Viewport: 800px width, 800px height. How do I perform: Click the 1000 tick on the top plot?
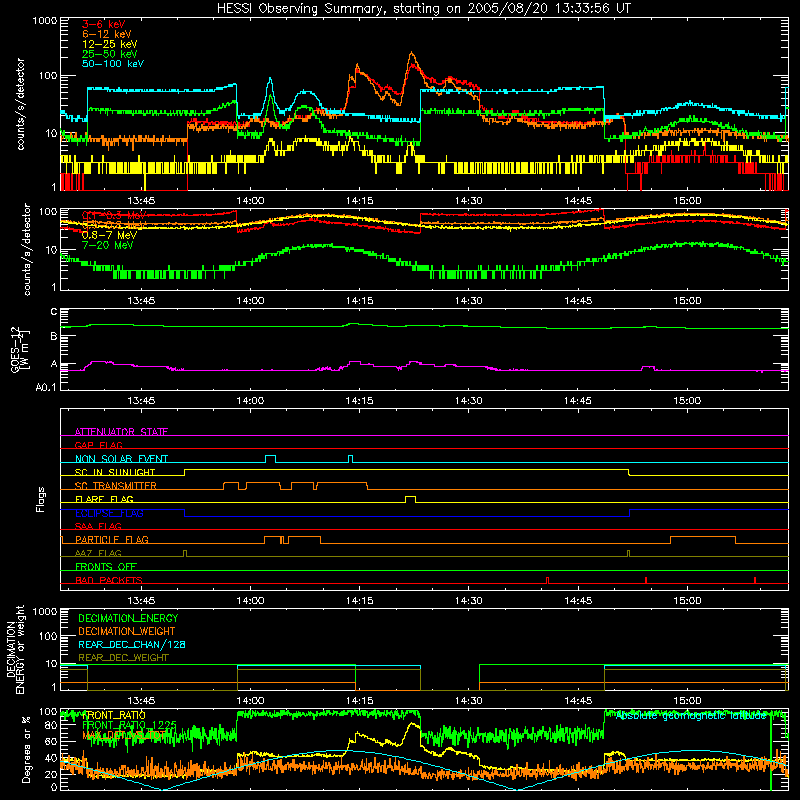pyautogui.click(x=45, y=21)
